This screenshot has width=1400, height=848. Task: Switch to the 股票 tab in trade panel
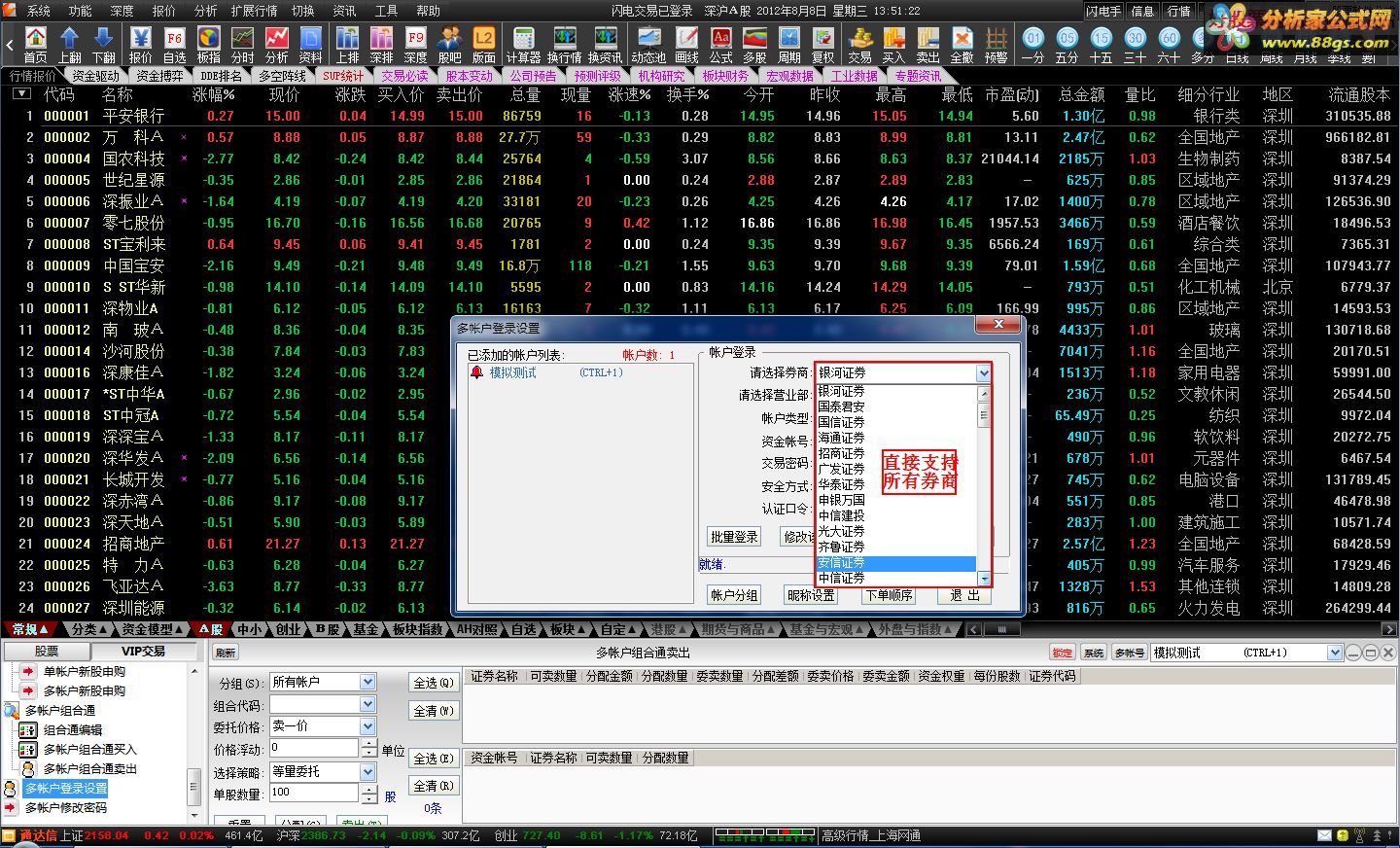tap(47, 651)
